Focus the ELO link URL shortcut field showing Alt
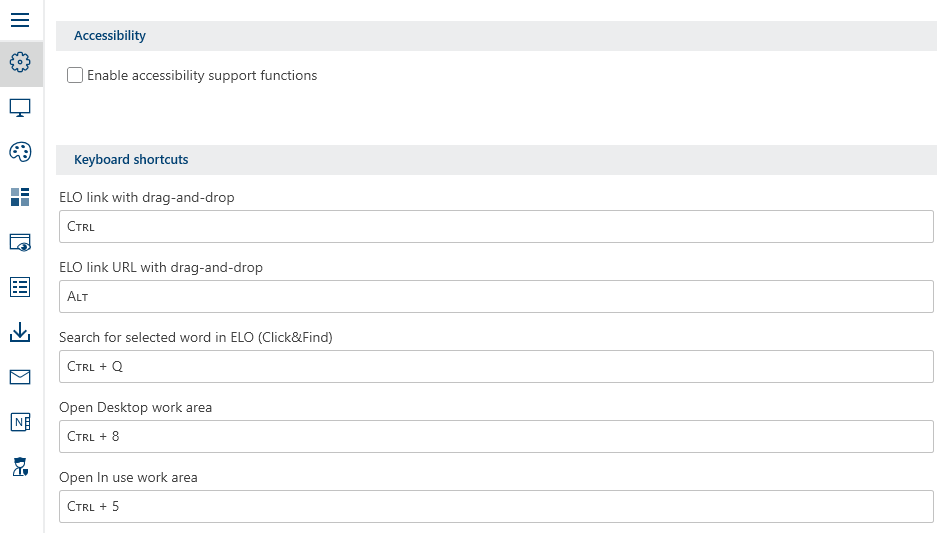This screenshot has width=948, height=533. pos(496,297)
